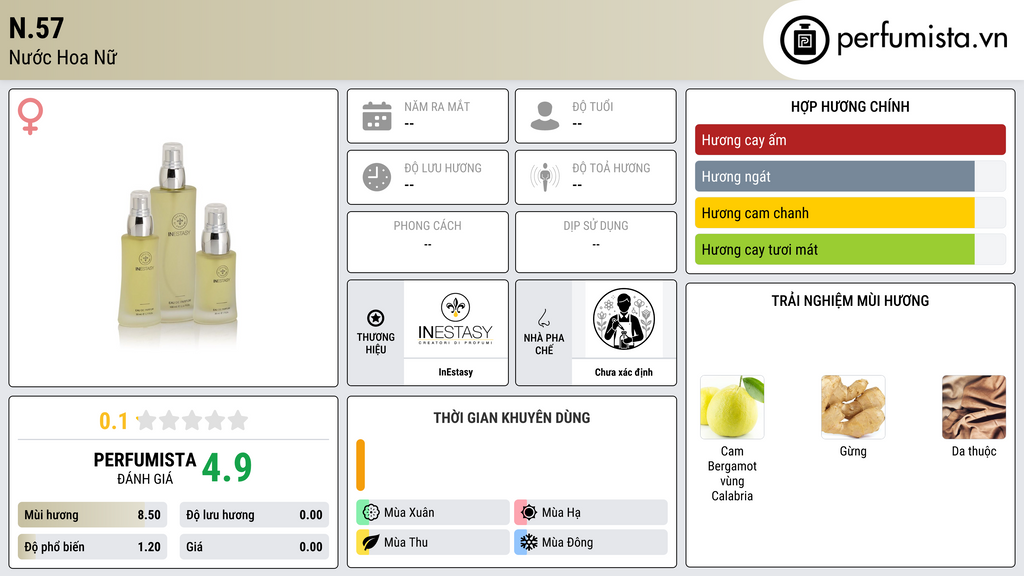Click the Thời gian khuyên dùng heading
Viewport: 1024px width, 576px height.
click(x=512, y=417)
